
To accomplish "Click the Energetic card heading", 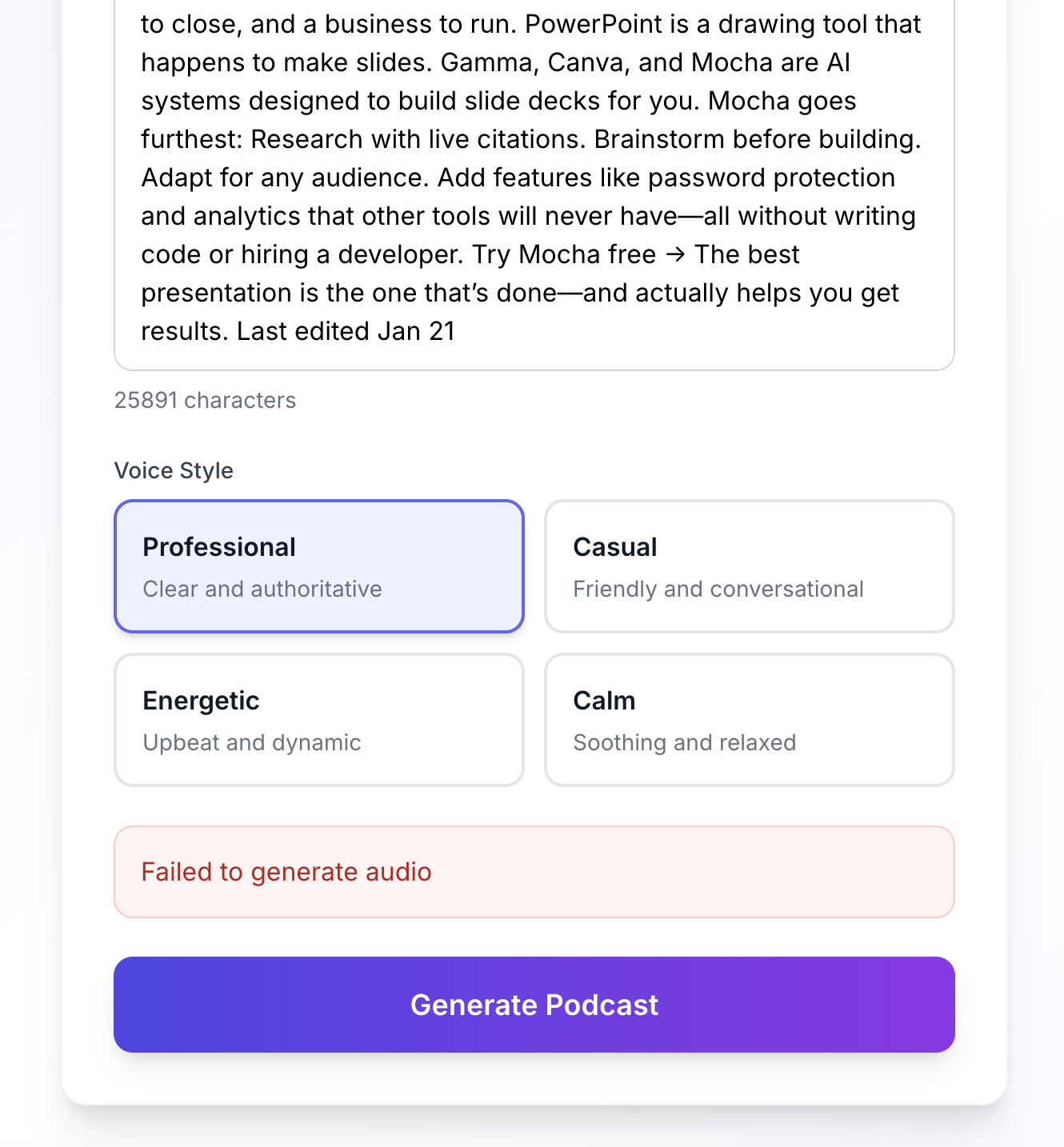I will coord(201,700).
